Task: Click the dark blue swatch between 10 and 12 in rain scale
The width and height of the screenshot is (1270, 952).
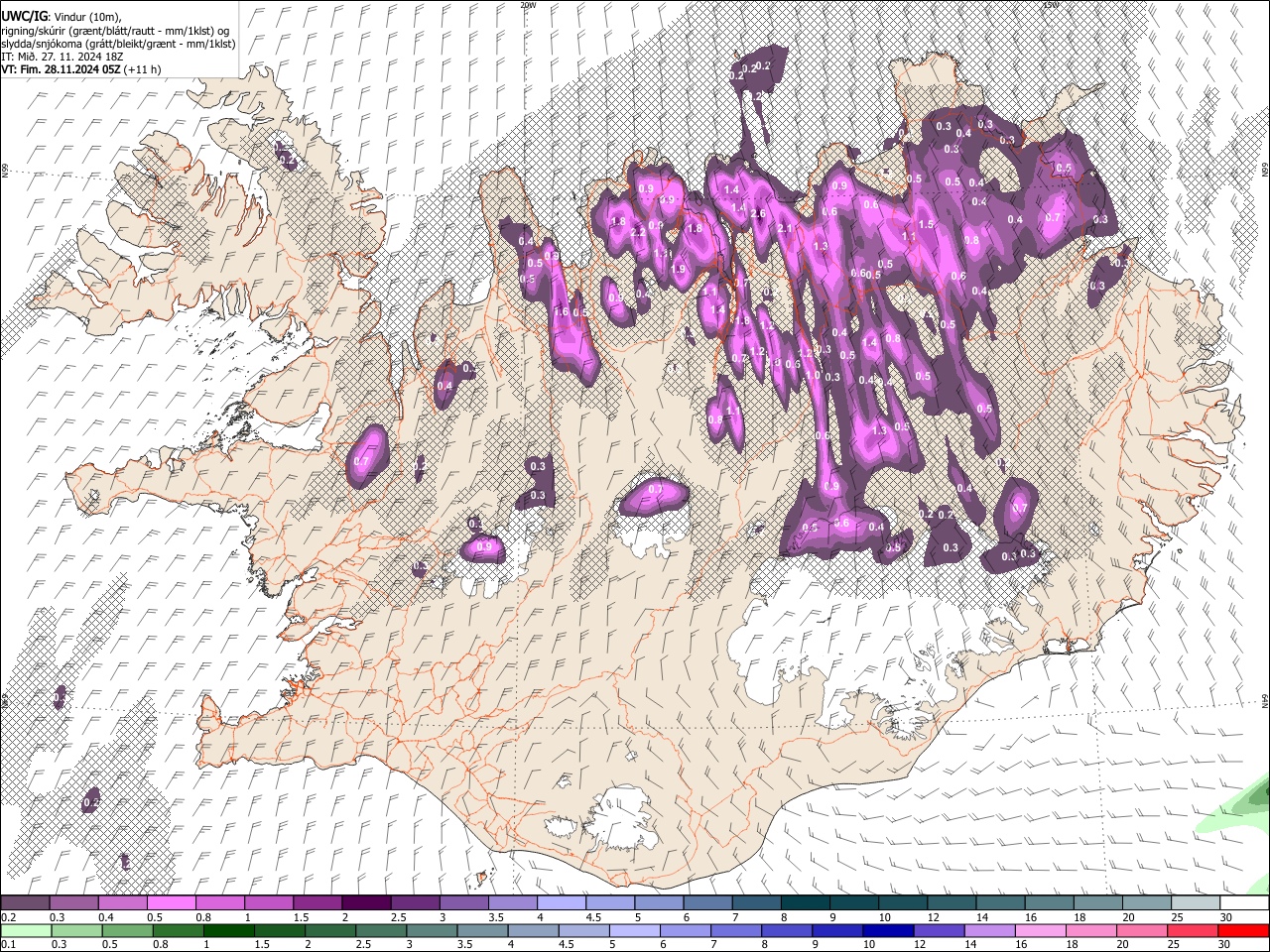Action: pos(886,930)
